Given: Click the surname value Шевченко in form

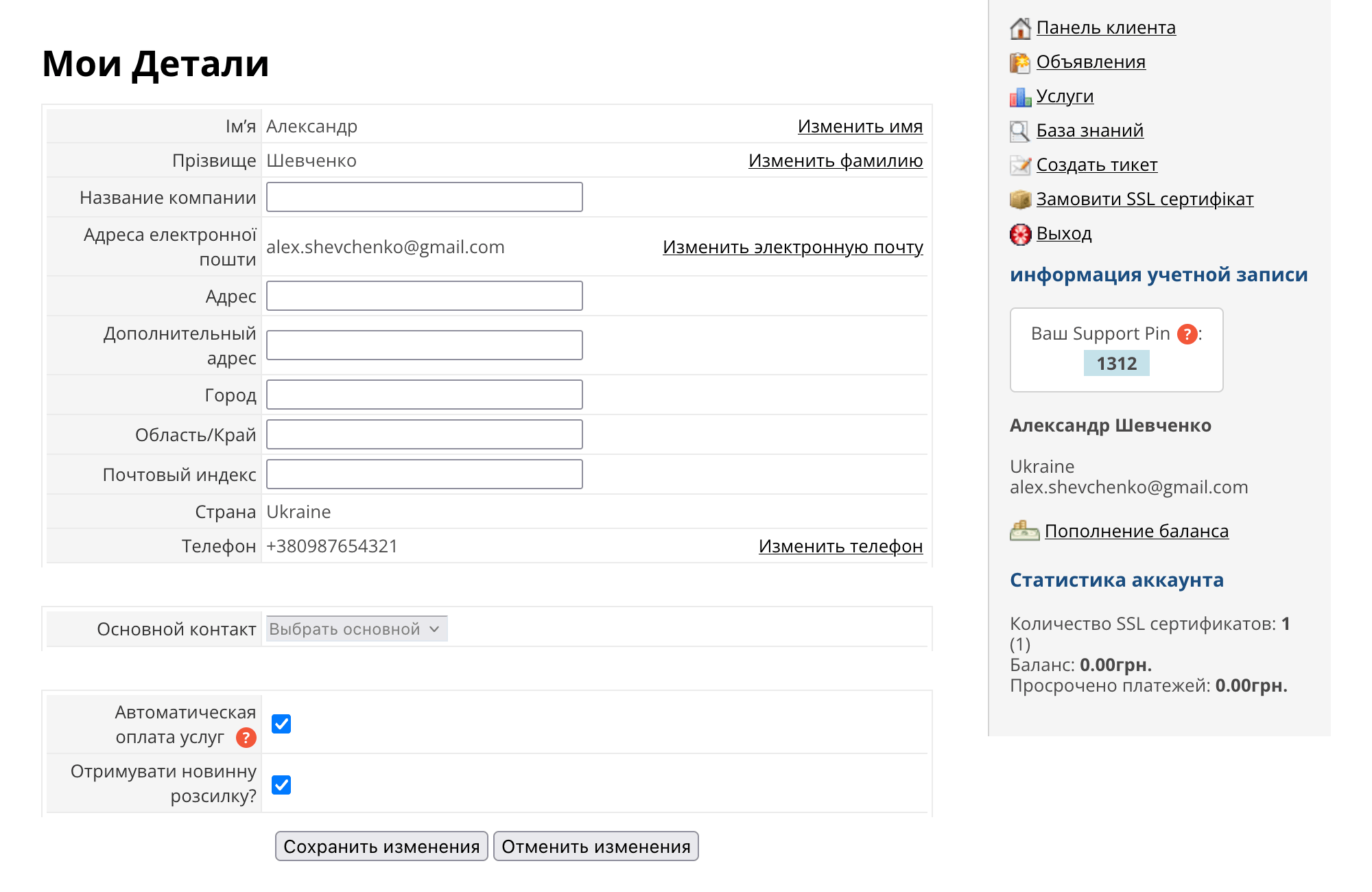Looking at the screenshot, I should tap(311, 161).
